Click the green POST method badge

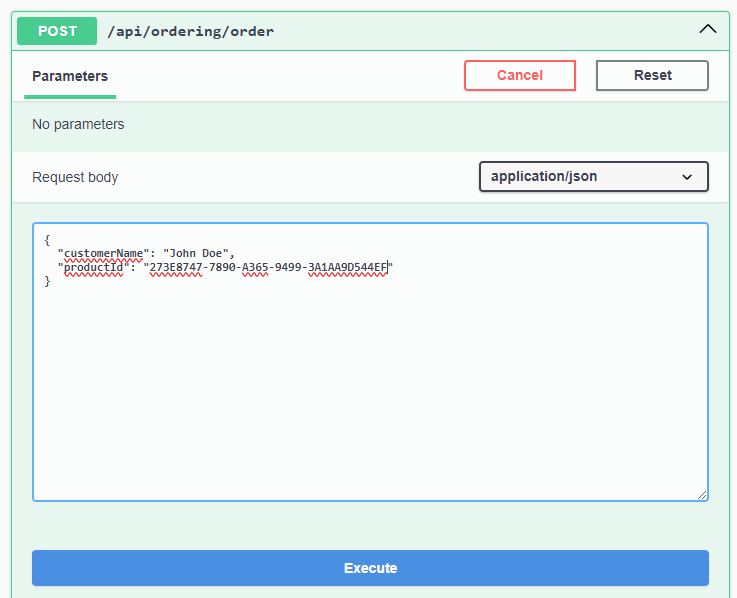click(x=57, y=31)
